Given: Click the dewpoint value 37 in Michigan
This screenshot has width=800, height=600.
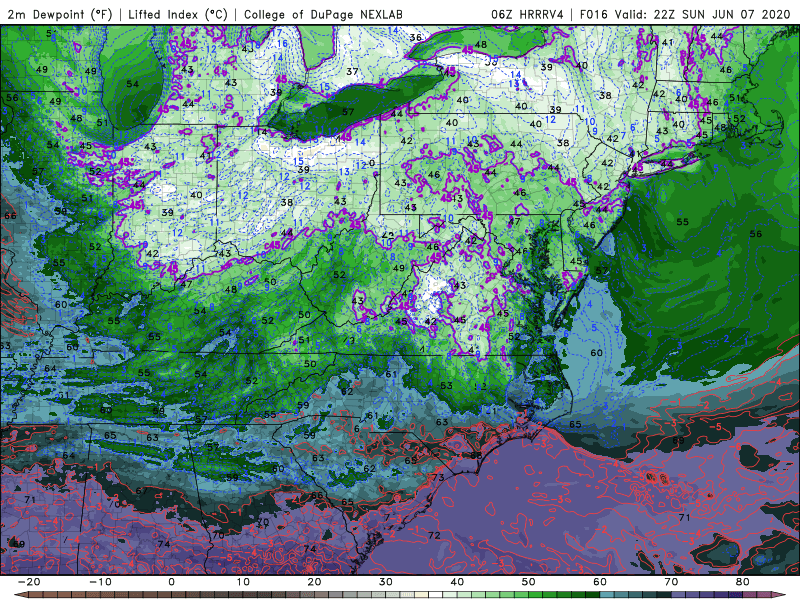Looking at the screenshot, I should (352, 71).
